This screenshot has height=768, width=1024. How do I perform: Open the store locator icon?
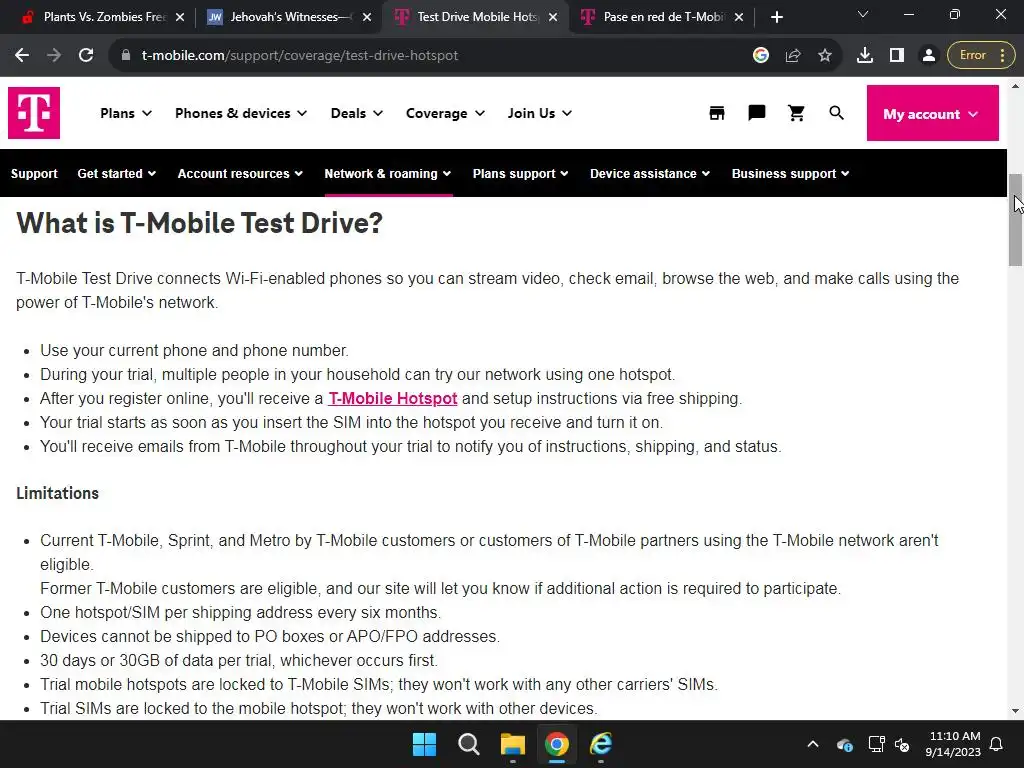[717, 113]
